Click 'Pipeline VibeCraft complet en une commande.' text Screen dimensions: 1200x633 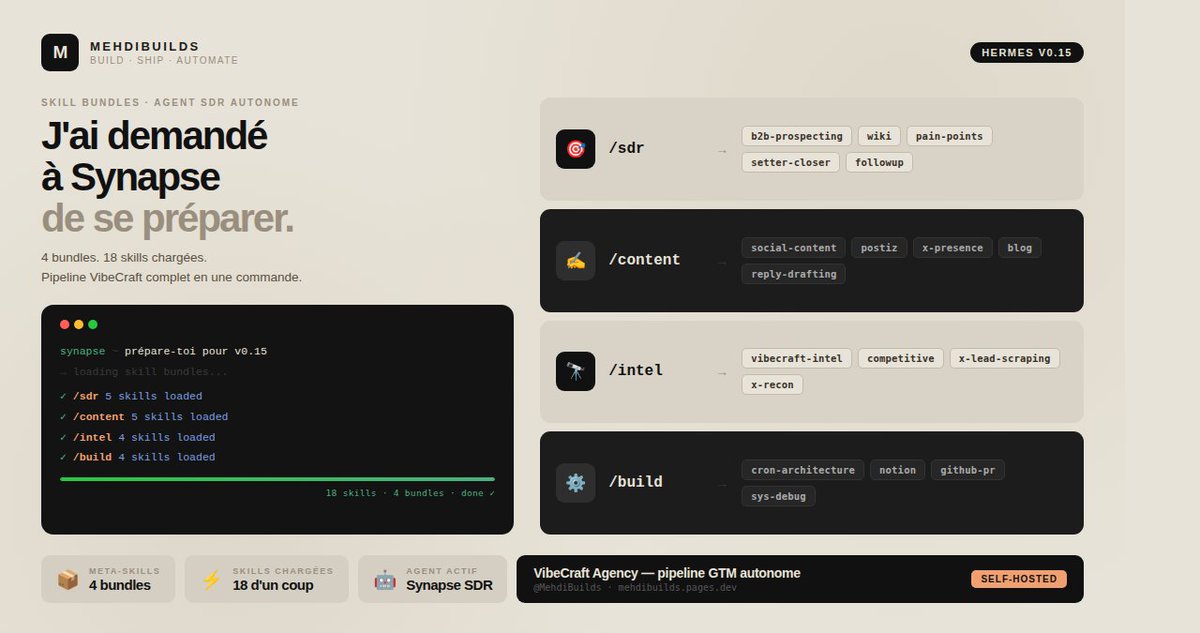point(171,277)
